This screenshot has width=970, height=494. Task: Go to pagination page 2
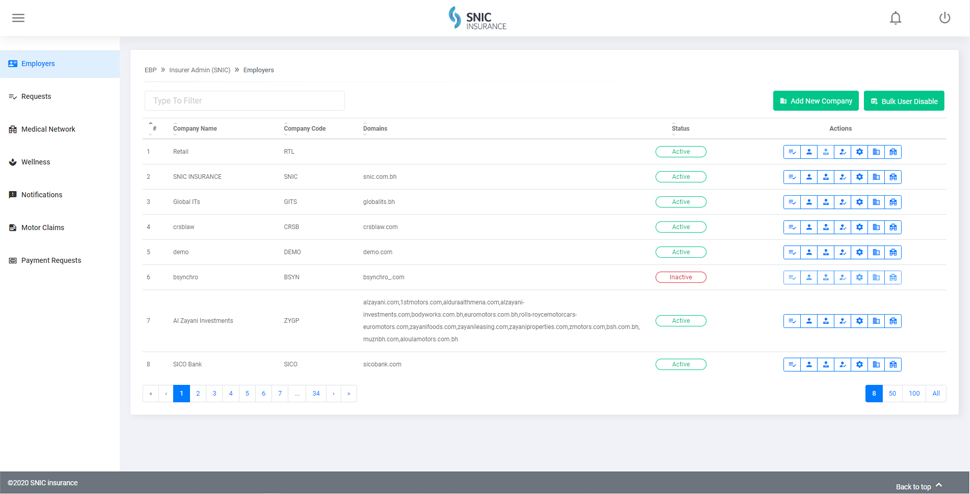pyautogui.click(x=198, y=393)
